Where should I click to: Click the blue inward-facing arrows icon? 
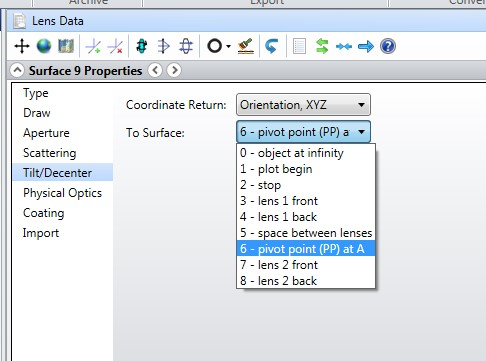pyautogui.click(x=344, y=46)
